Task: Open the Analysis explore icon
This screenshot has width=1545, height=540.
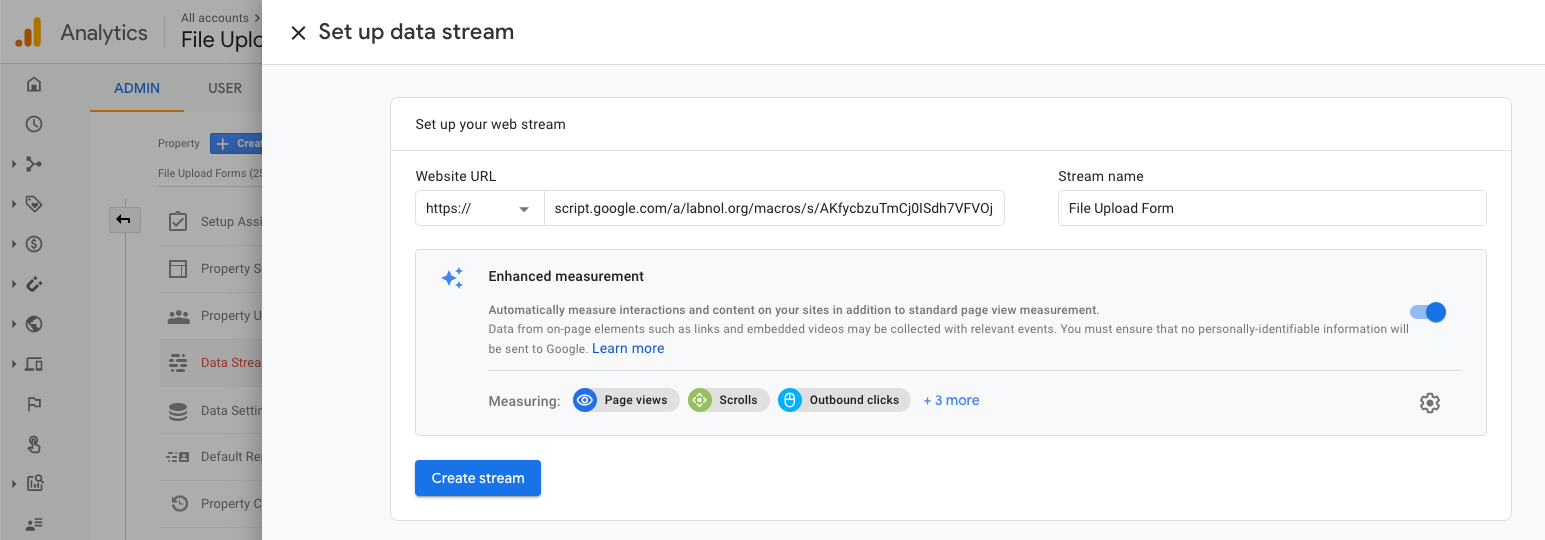Action: (x=34, y=484)
